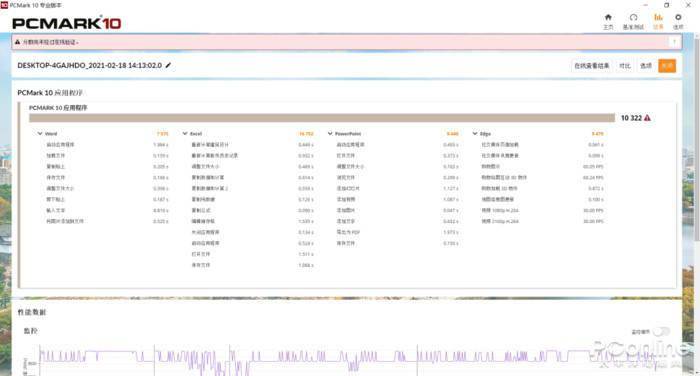Click the 视频 1080p H.264 row

tap(542, 210)
